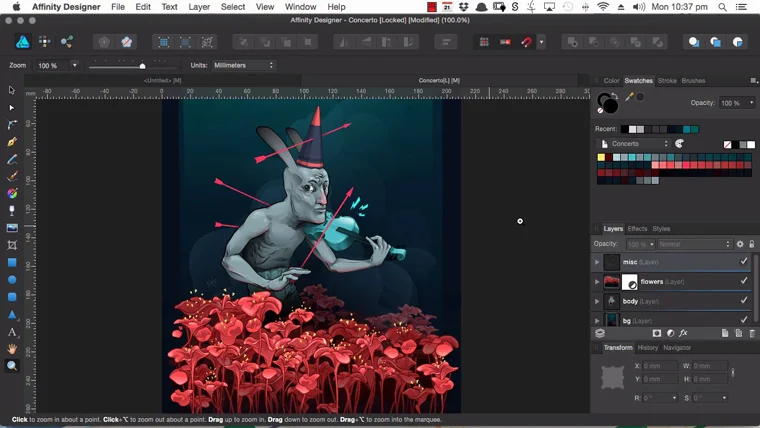
Task: Select the Rectangle shape tool
Action: [12, 262]
